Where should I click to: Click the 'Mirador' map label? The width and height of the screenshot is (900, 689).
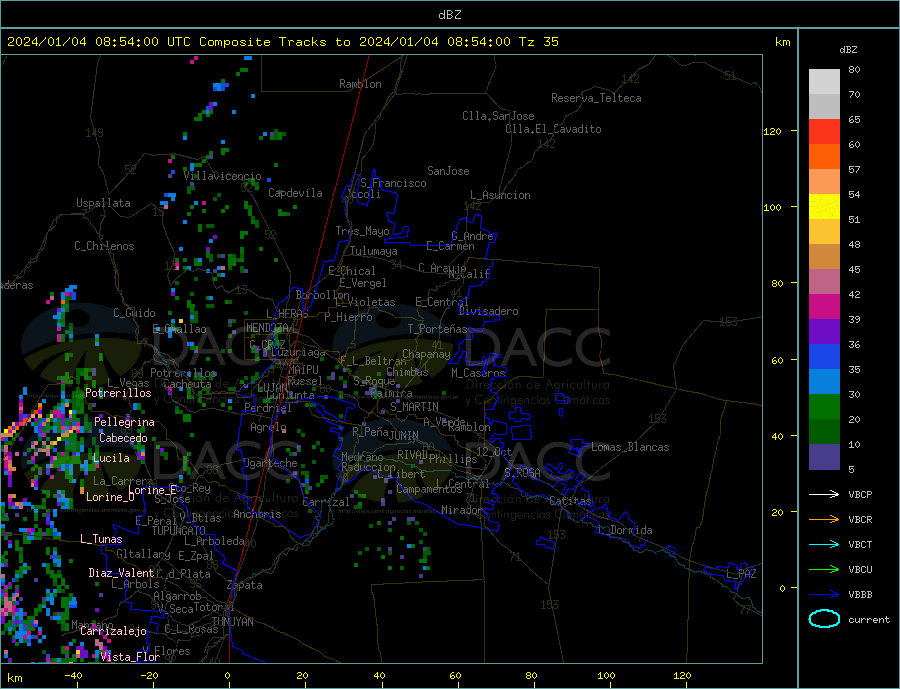tap(462, 510)
